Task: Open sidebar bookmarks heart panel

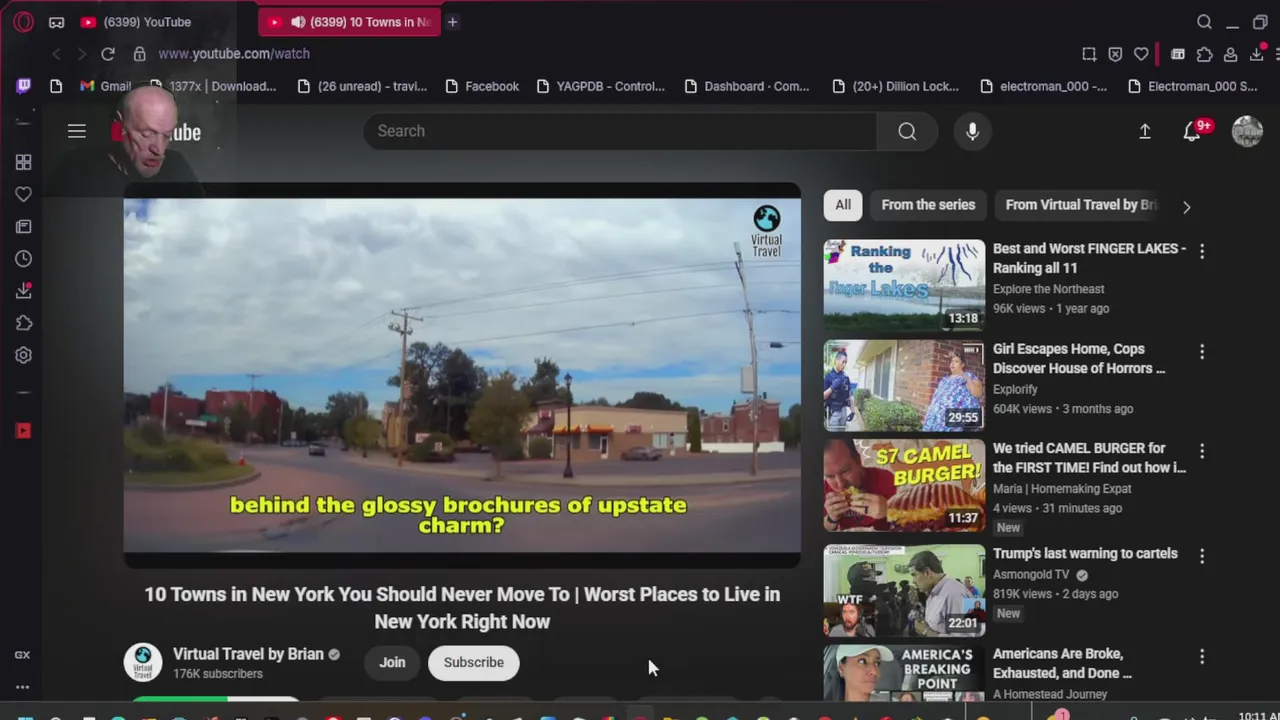Action: [23, 194]
